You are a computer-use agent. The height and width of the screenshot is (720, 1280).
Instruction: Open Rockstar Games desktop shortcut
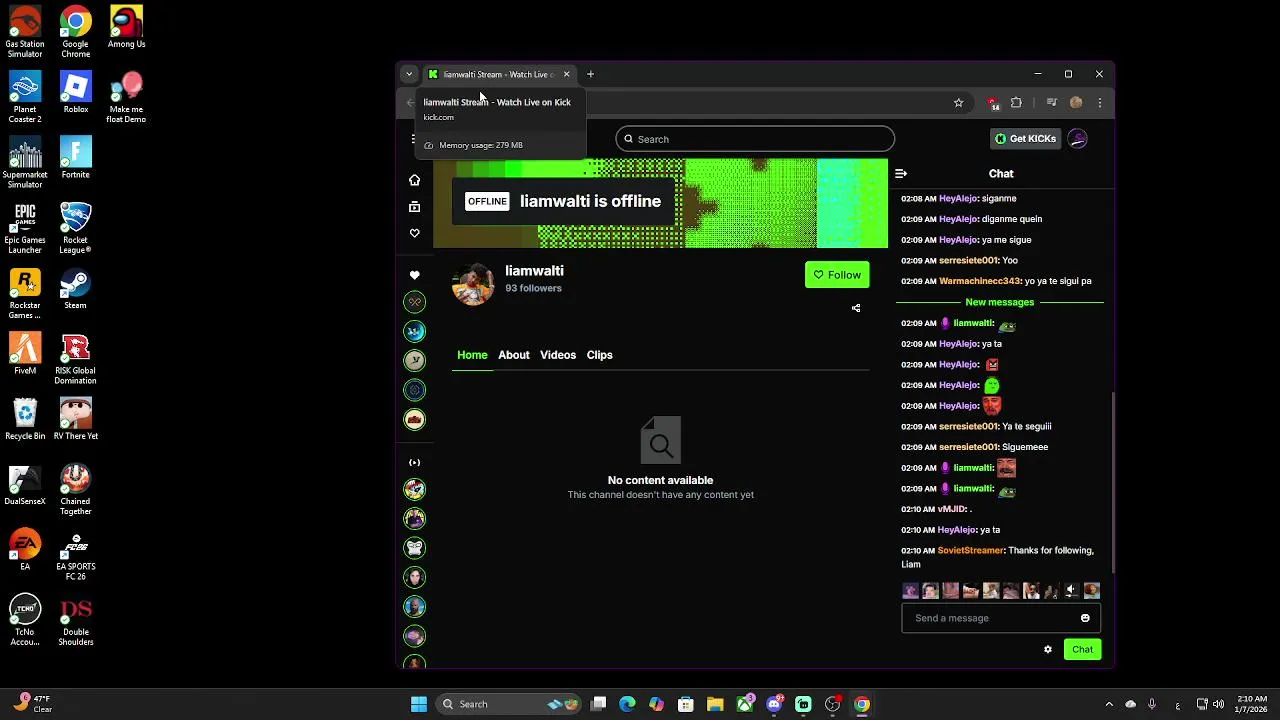pyautogui.click(x=25, y=294)
